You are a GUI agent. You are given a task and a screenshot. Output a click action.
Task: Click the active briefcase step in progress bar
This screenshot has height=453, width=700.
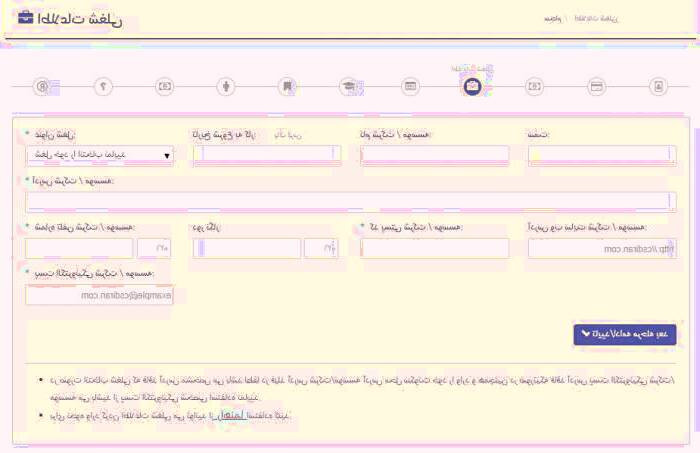472,86
